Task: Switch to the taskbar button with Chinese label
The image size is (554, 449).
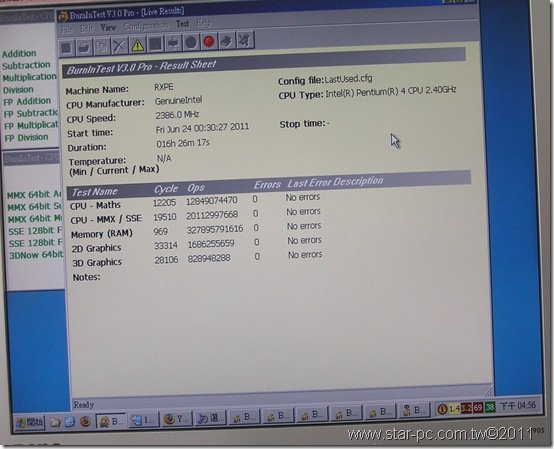Action: click(210, 419)
